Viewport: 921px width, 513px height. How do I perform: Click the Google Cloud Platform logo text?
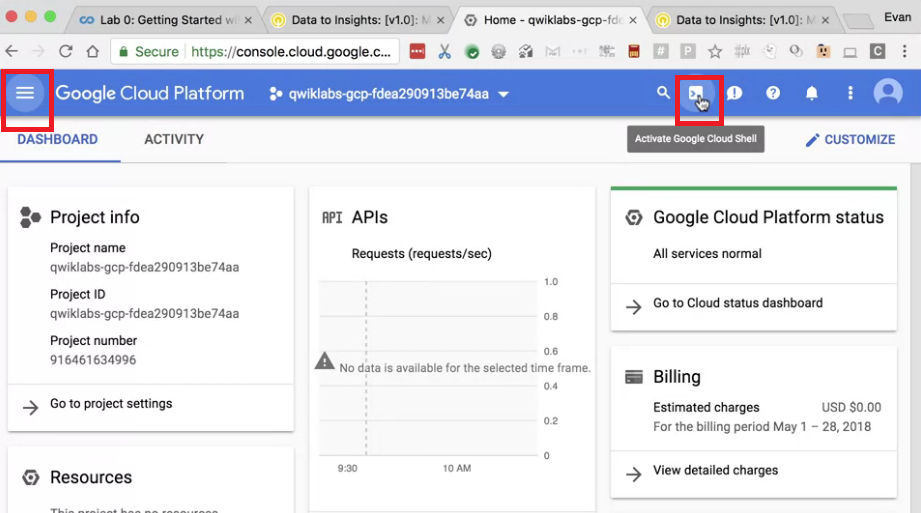click(x=150, y=93)
